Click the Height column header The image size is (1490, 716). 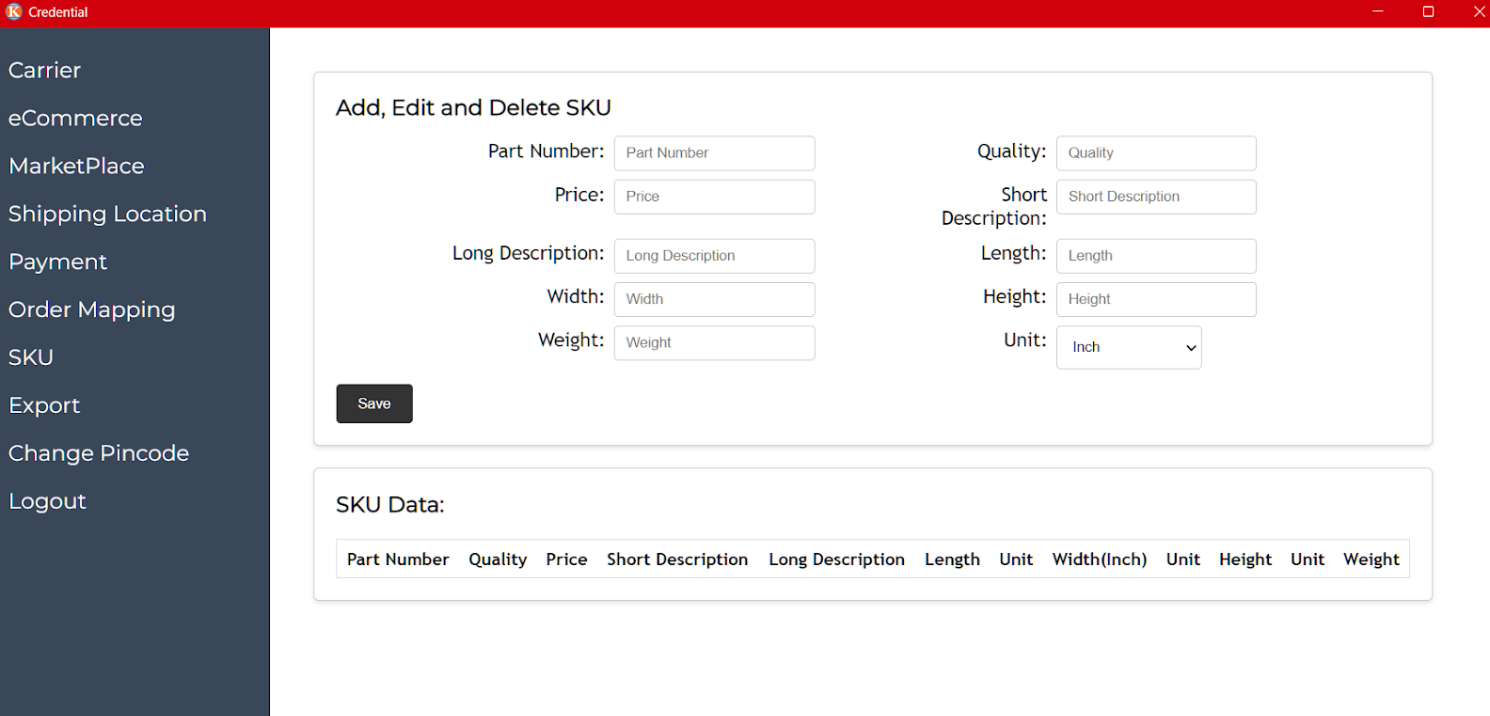pyautogui.click(x=1245, y=559)
